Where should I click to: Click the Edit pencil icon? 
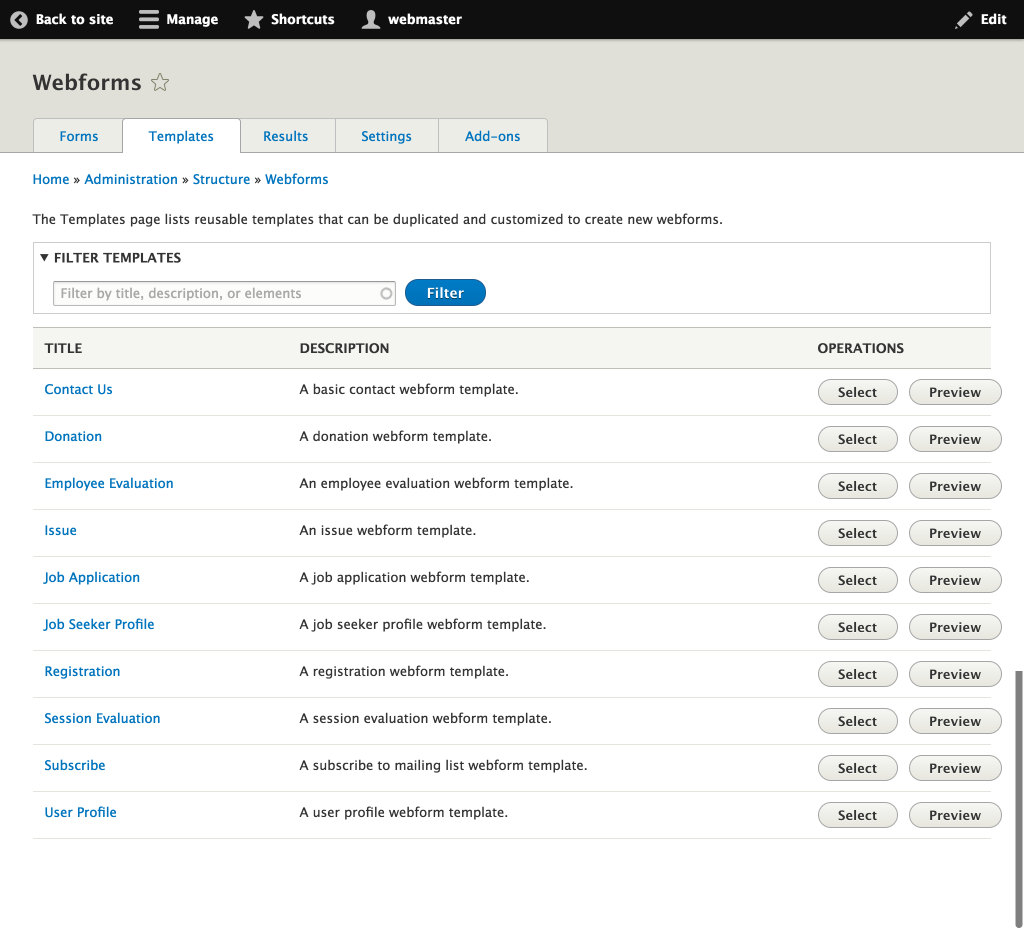964,20
